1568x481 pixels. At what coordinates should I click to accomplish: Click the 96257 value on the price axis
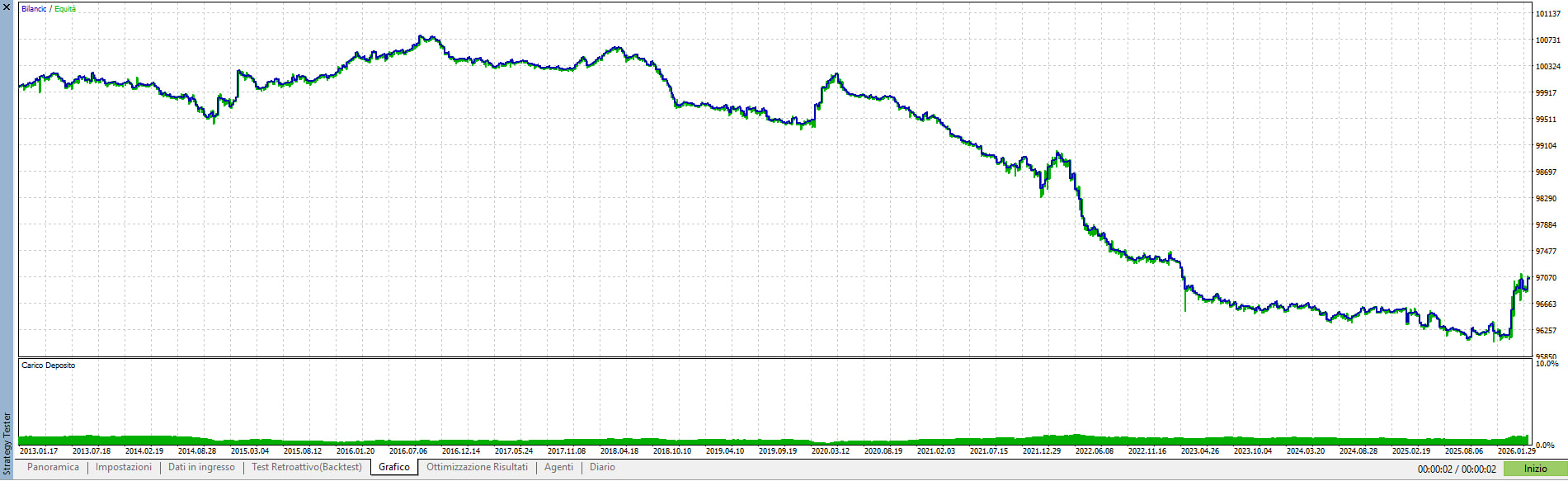click(x=1546, y=331)
